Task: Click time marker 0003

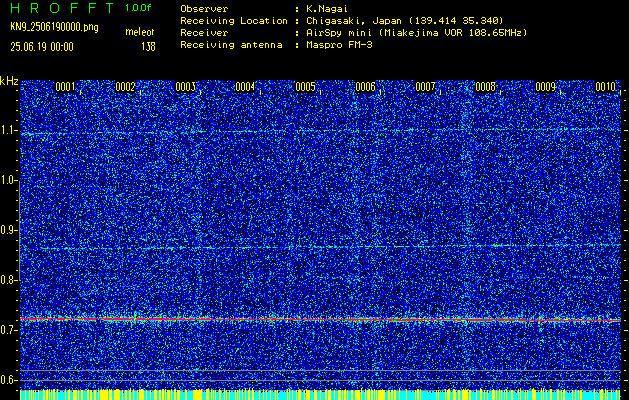Action: coord(185,87)
